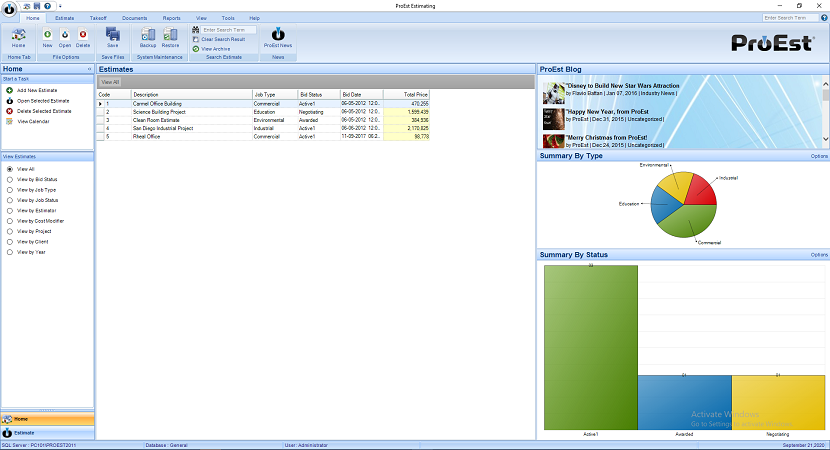830x450 pixels.
Task: Click the Estimate navigation bar button at bottom-left
Action: pyautogui.click(x=48, y=433)
